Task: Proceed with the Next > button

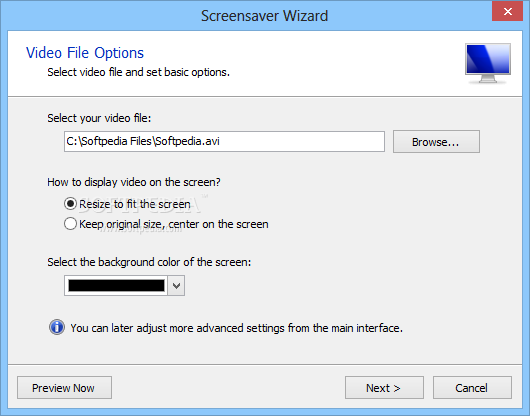Action: pos(384,388)
